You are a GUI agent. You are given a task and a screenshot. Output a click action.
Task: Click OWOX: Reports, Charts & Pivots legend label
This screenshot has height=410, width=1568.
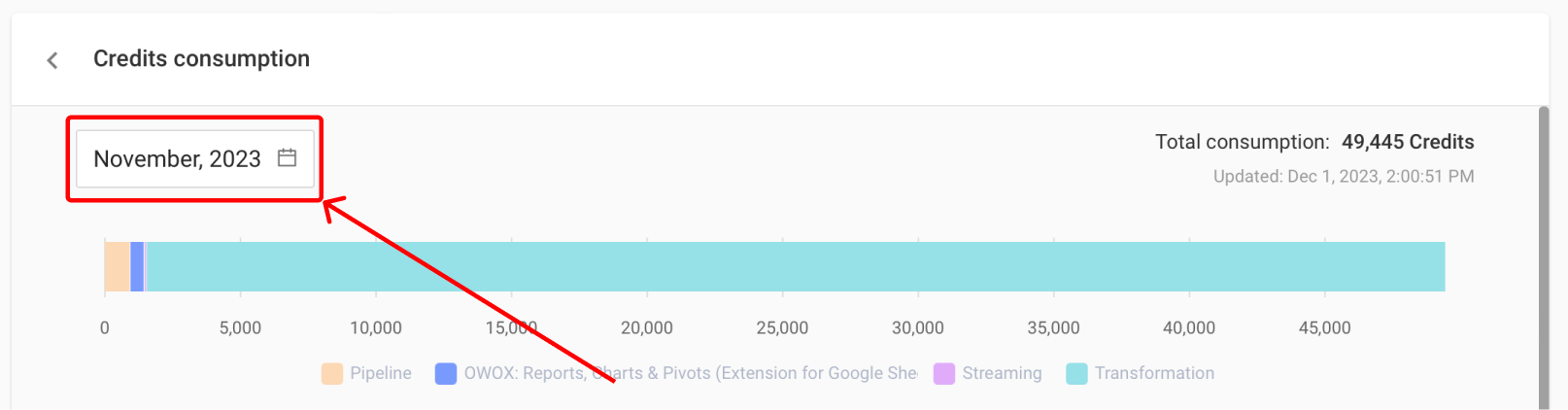click(691, 373)
